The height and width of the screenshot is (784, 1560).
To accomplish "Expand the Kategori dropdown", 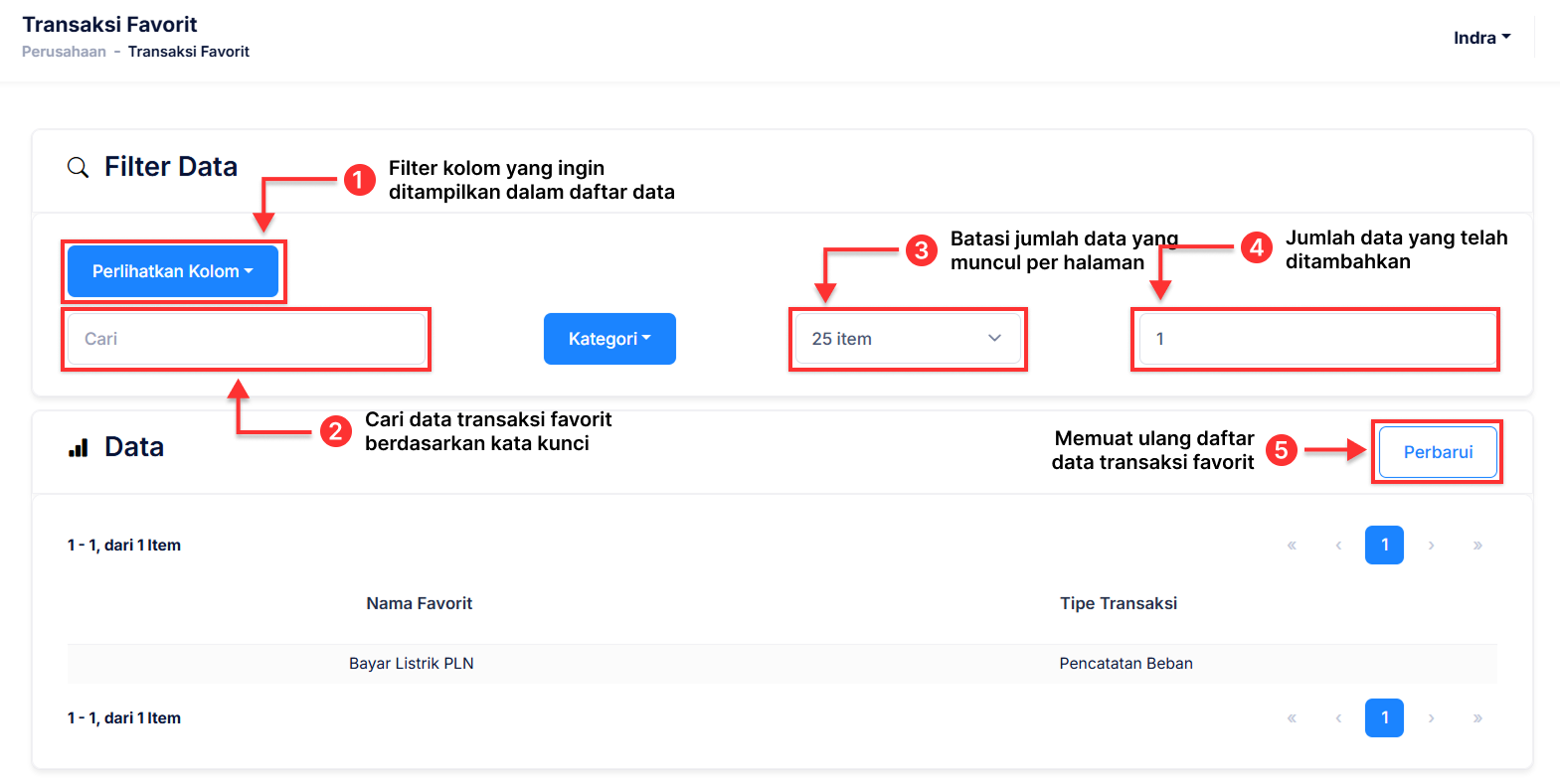I will [x=609, y=339].
